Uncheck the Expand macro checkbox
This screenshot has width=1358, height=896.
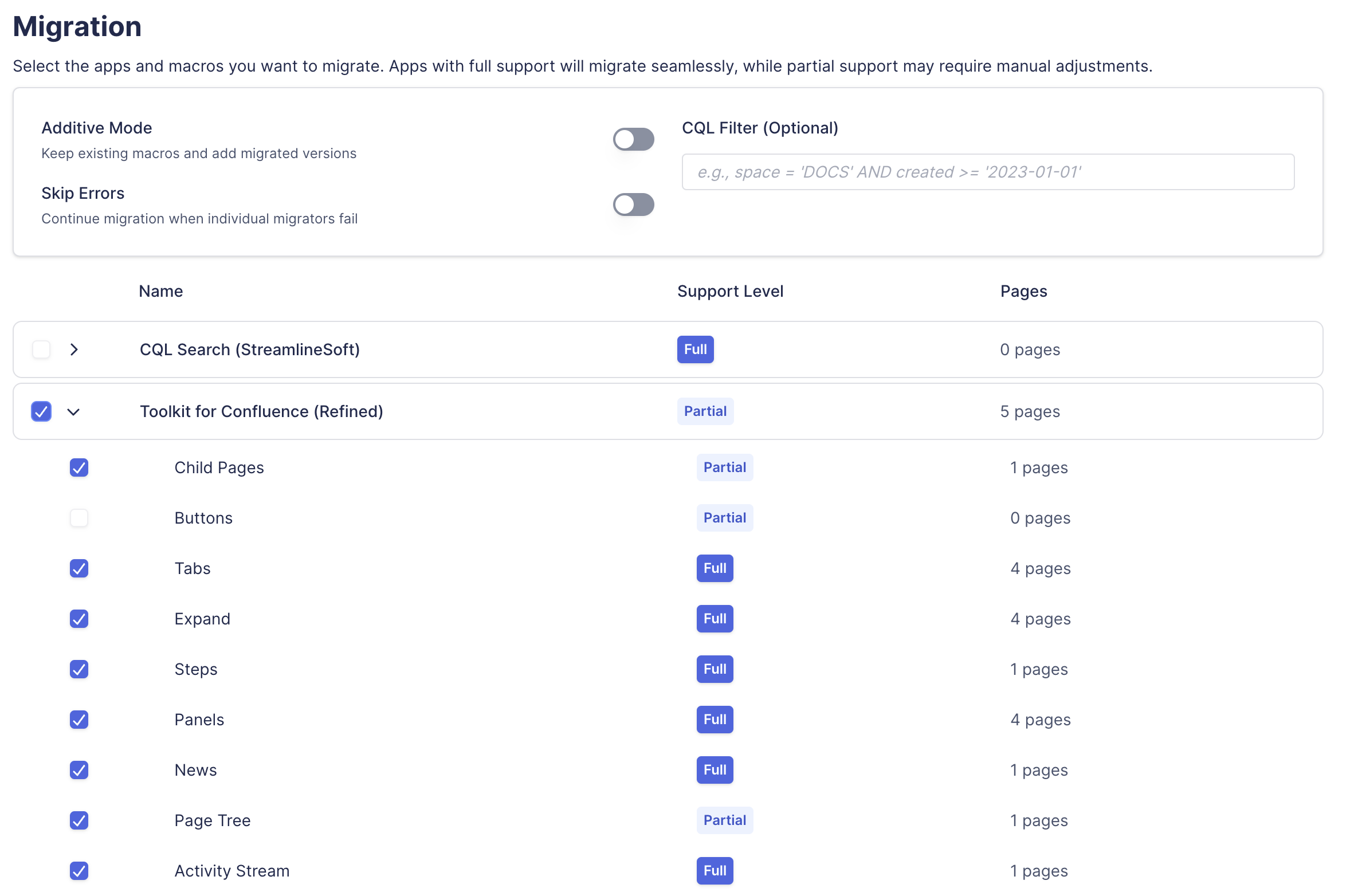(79, 619)
